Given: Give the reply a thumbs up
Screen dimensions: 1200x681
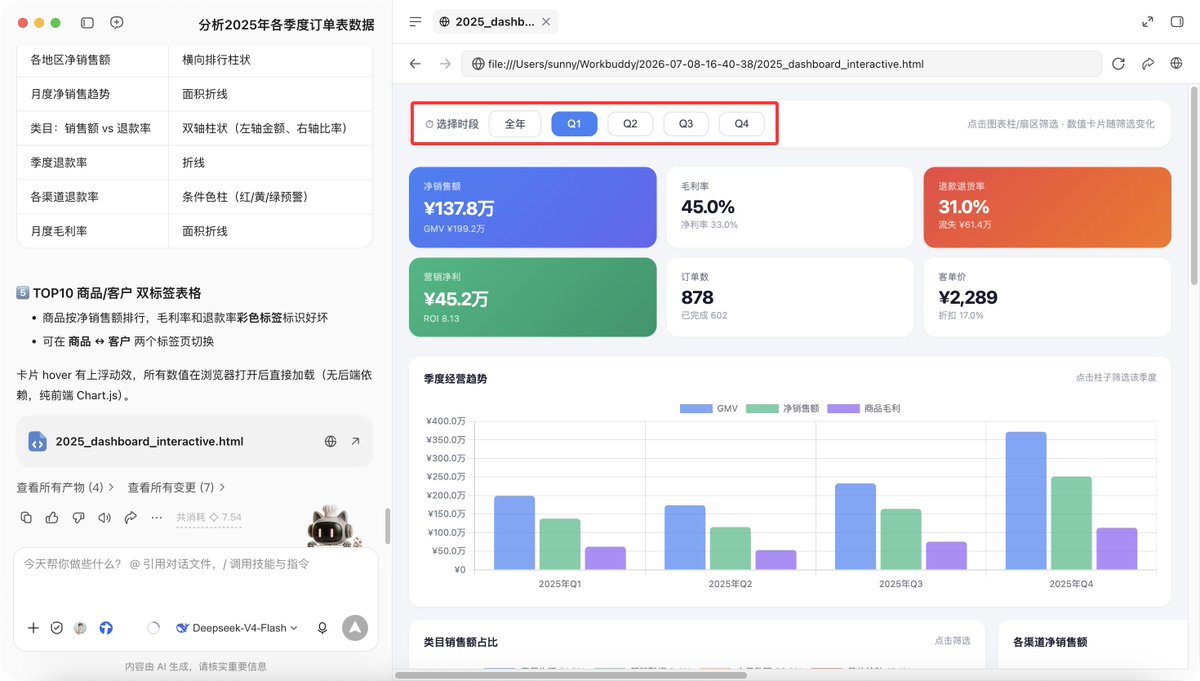Looking at the screenshot, I should [52, 517].
